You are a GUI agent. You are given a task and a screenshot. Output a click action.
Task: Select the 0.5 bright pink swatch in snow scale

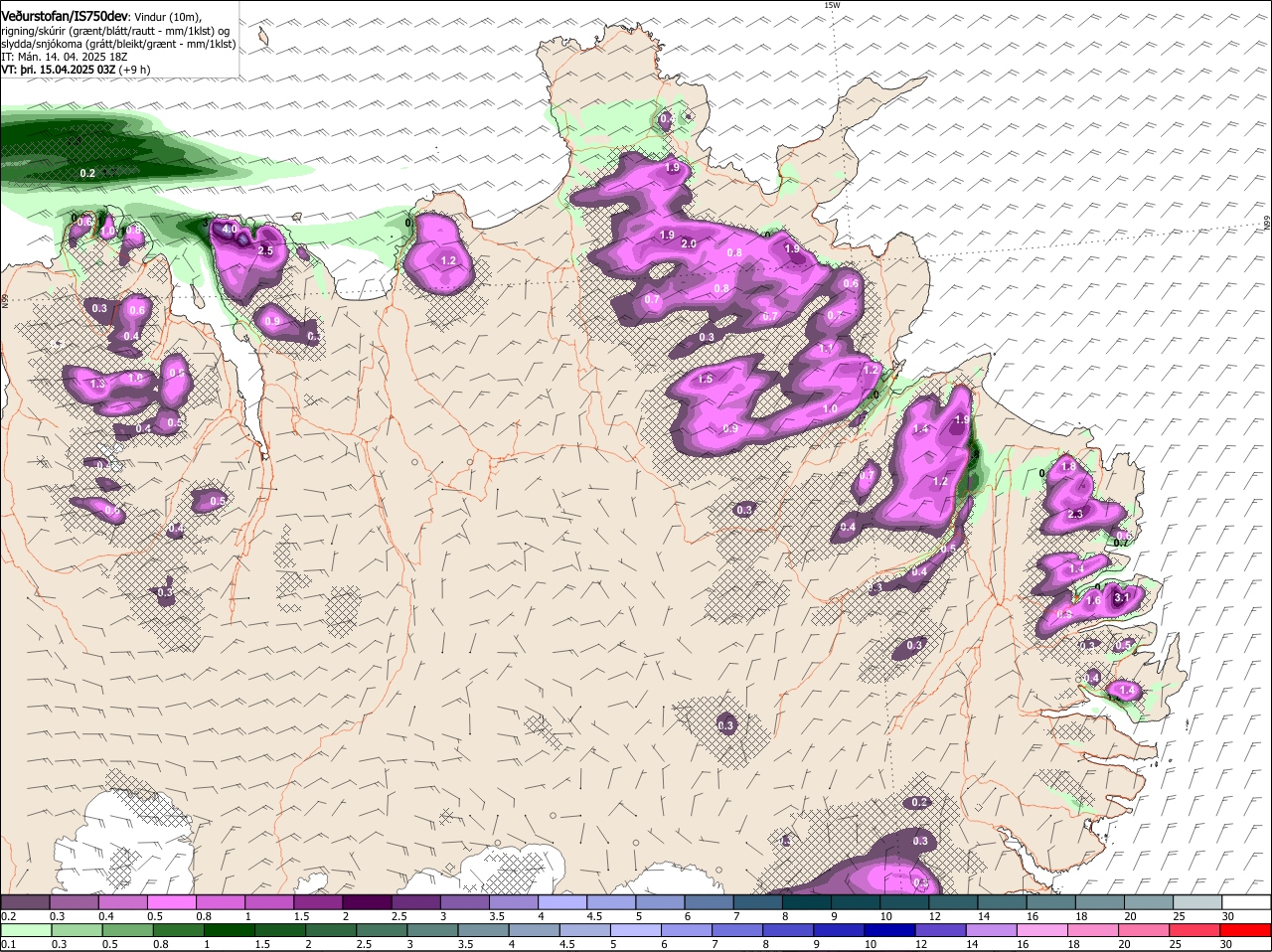171,902
